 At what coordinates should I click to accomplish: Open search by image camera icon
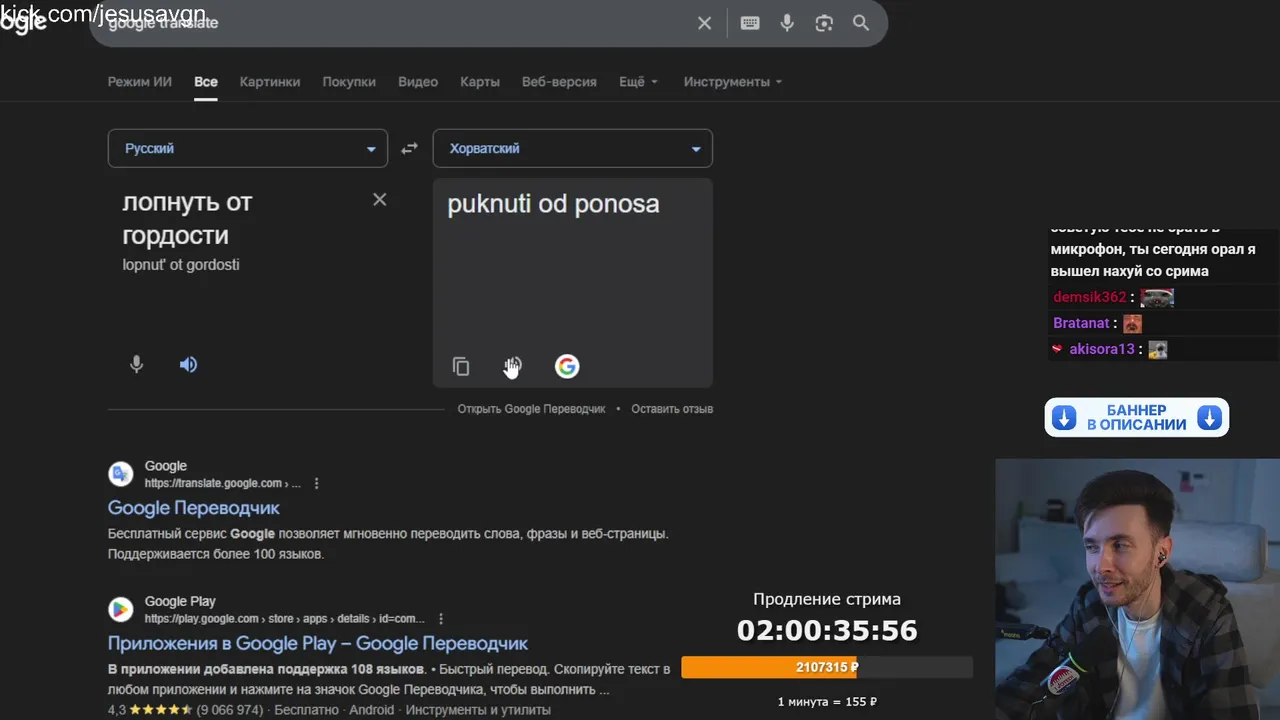(x=824, y=23)
